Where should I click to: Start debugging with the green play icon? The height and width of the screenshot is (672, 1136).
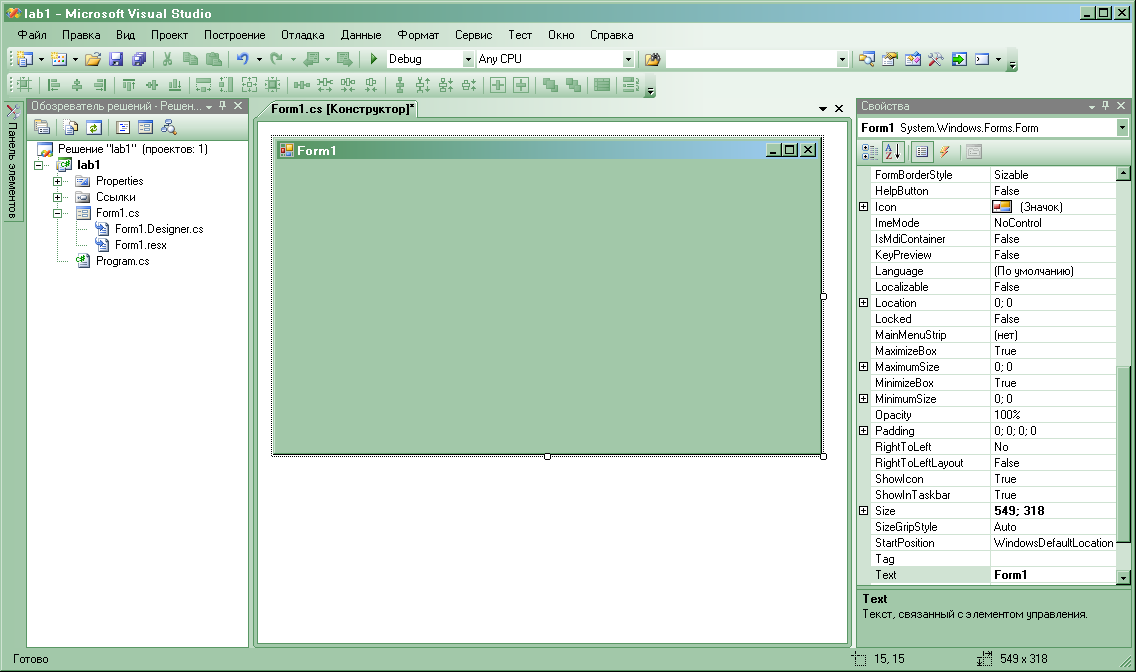click(374, 59)
